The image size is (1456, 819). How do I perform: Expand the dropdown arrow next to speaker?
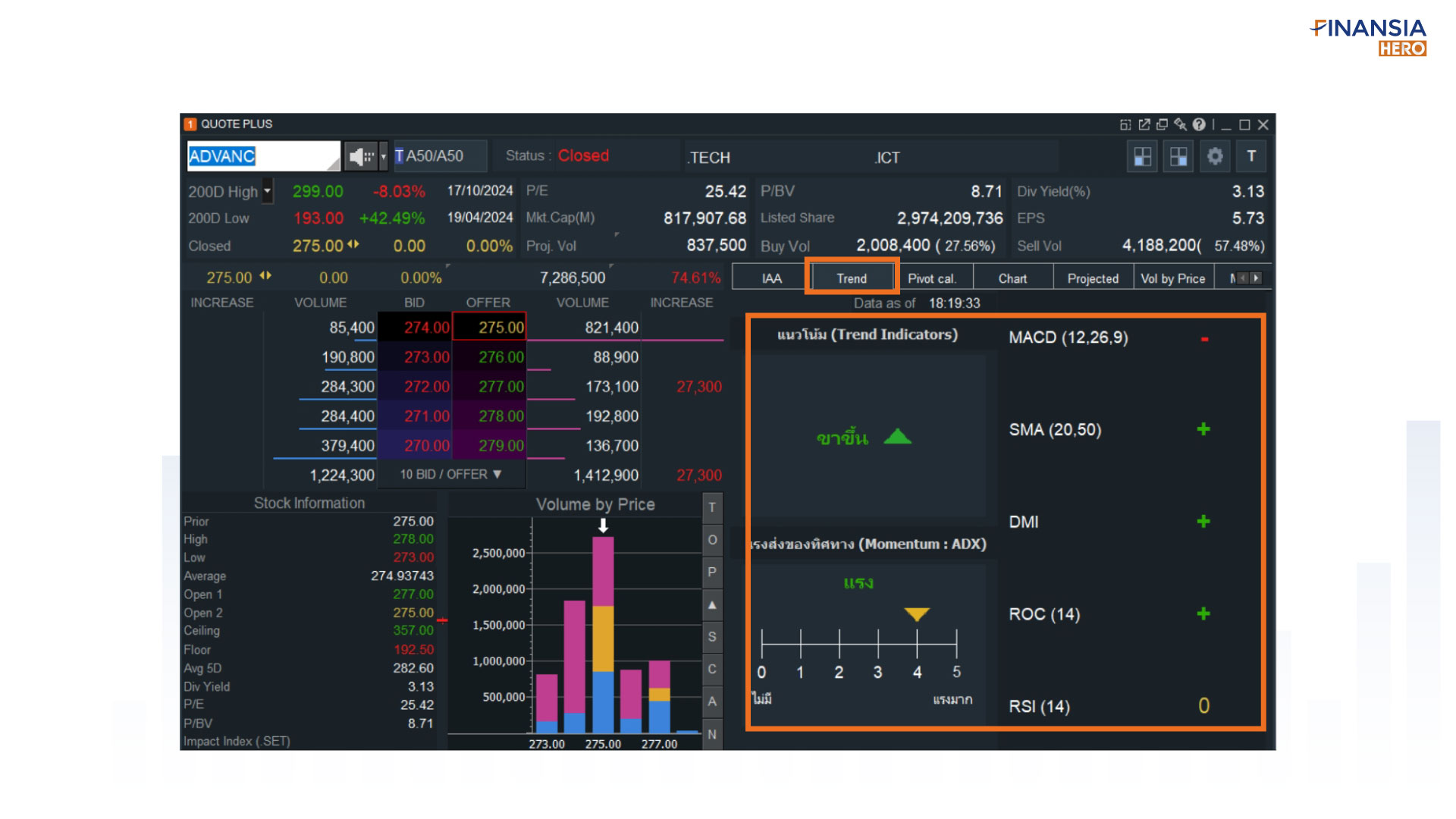383,157
